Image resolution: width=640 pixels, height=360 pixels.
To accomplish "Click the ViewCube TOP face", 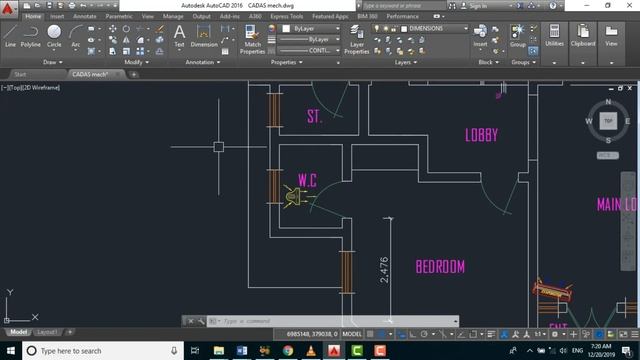I will (x=608, y=121).
